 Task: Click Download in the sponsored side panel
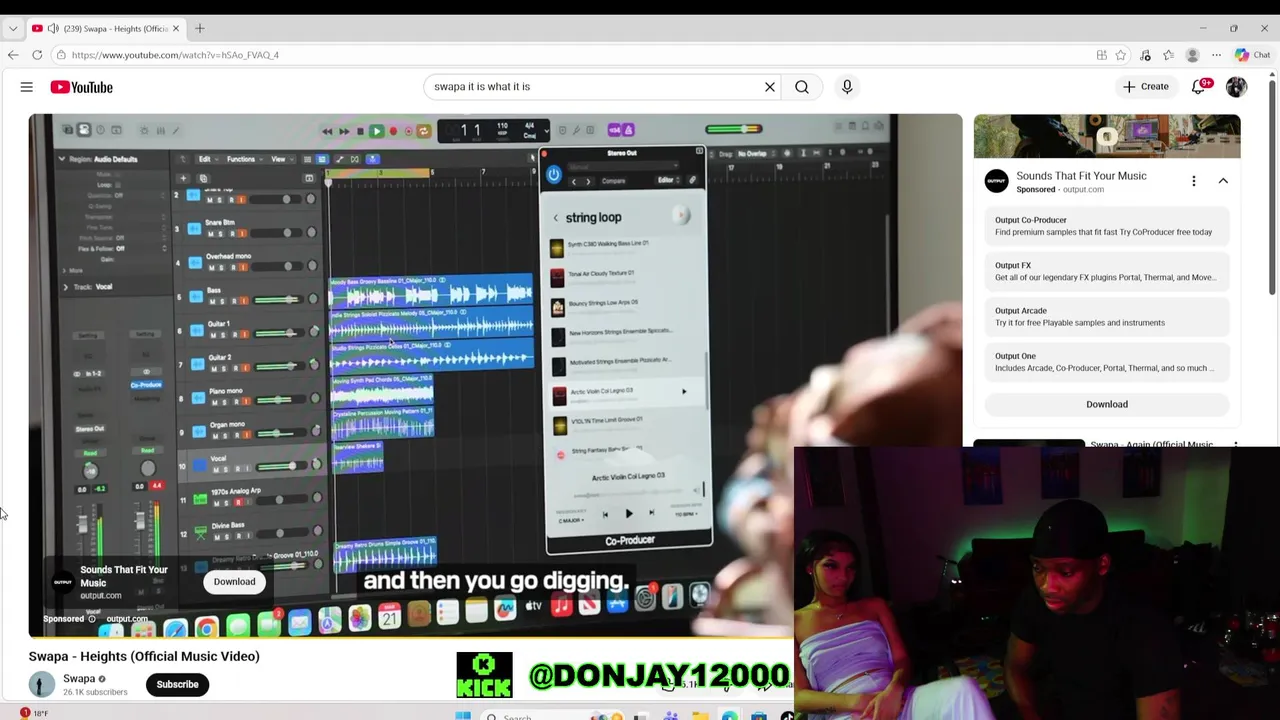(1107, 404)
